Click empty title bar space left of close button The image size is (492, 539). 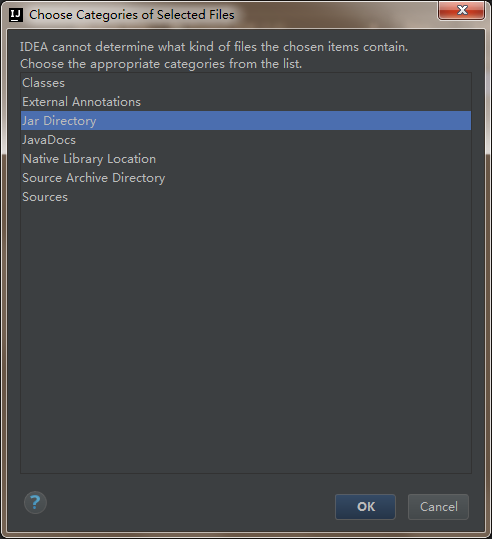tap(335, 15)
